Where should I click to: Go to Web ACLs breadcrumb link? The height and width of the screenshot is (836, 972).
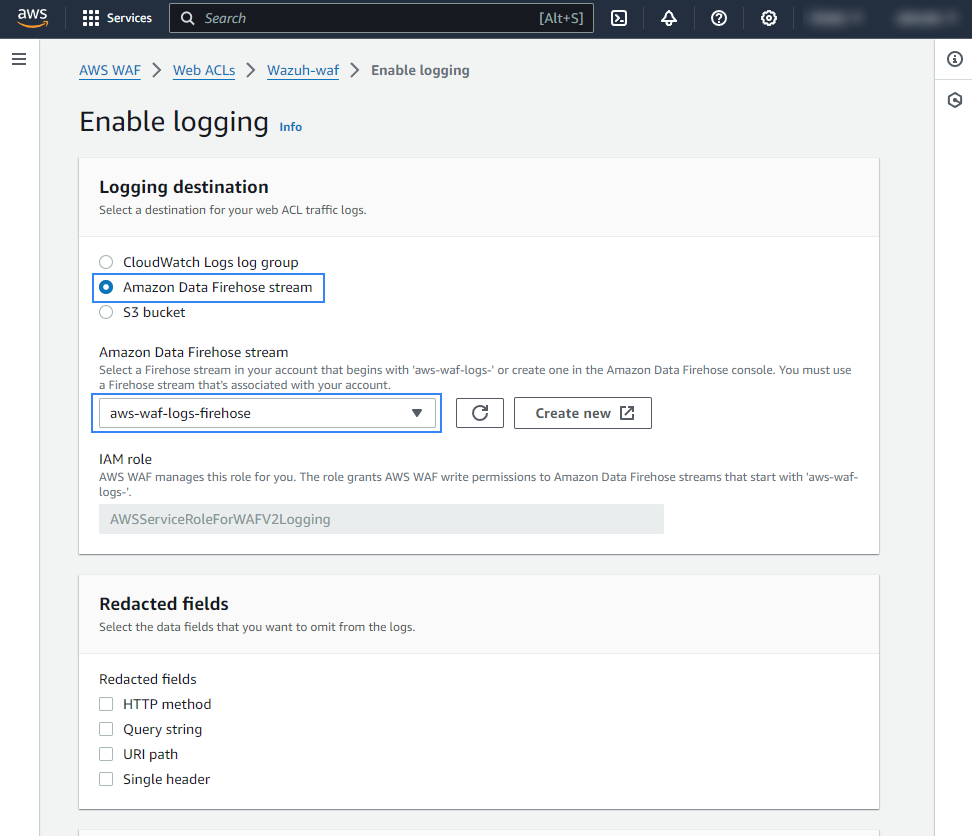pos(204,70)
